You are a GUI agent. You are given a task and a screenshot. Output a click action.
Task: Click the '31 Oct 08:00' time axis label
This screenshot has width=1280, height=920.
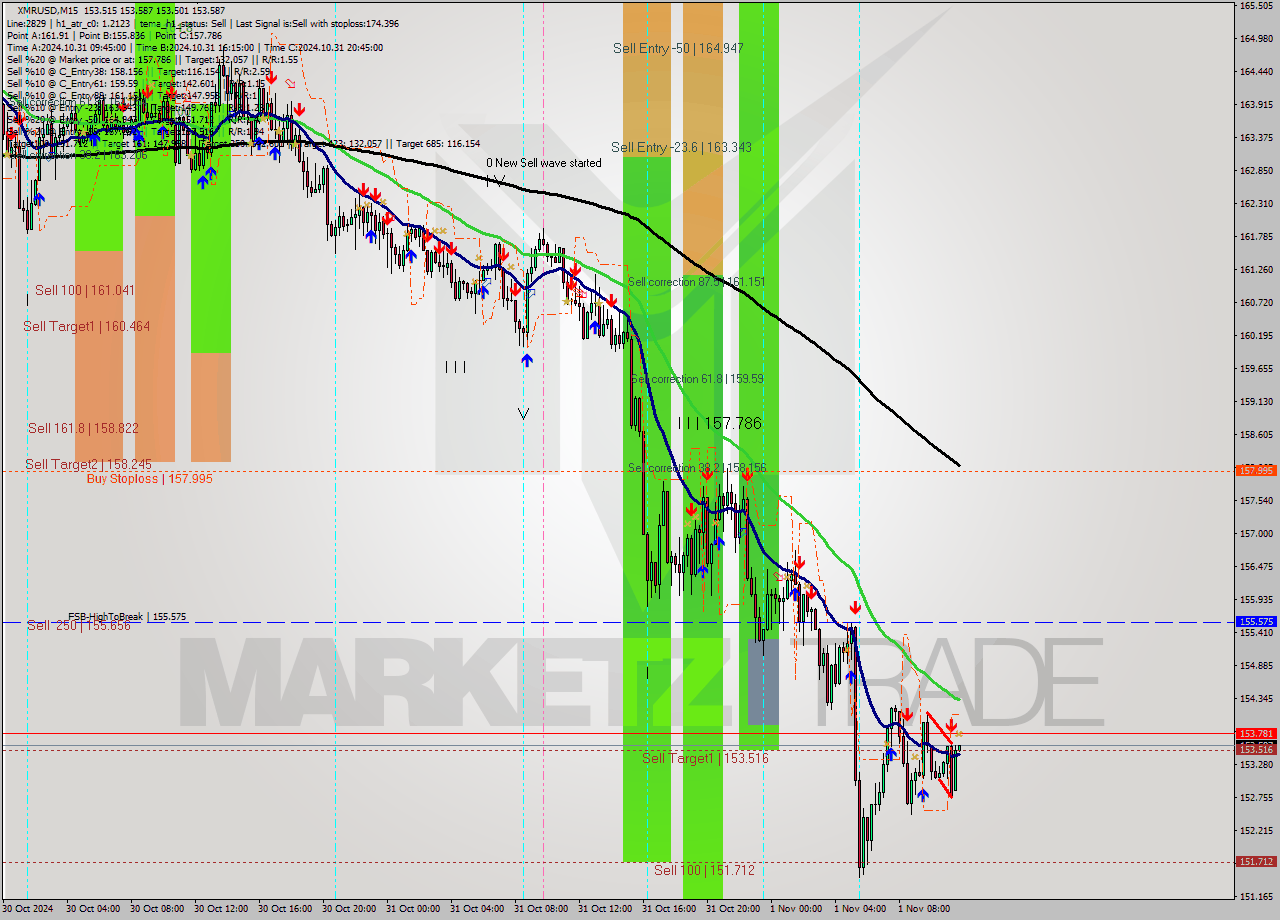click(x=540, y=909)
